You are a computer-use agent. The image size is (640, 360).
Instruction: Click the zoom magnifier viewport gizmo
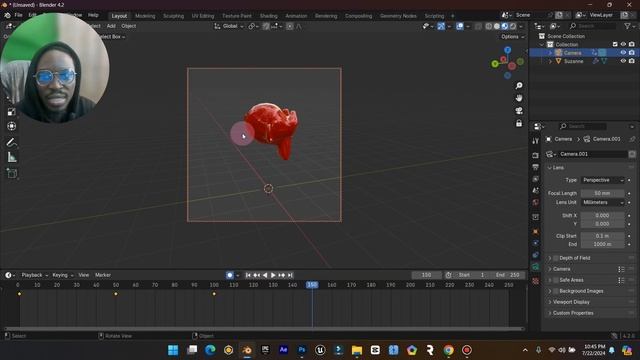[x=519, y=86]
